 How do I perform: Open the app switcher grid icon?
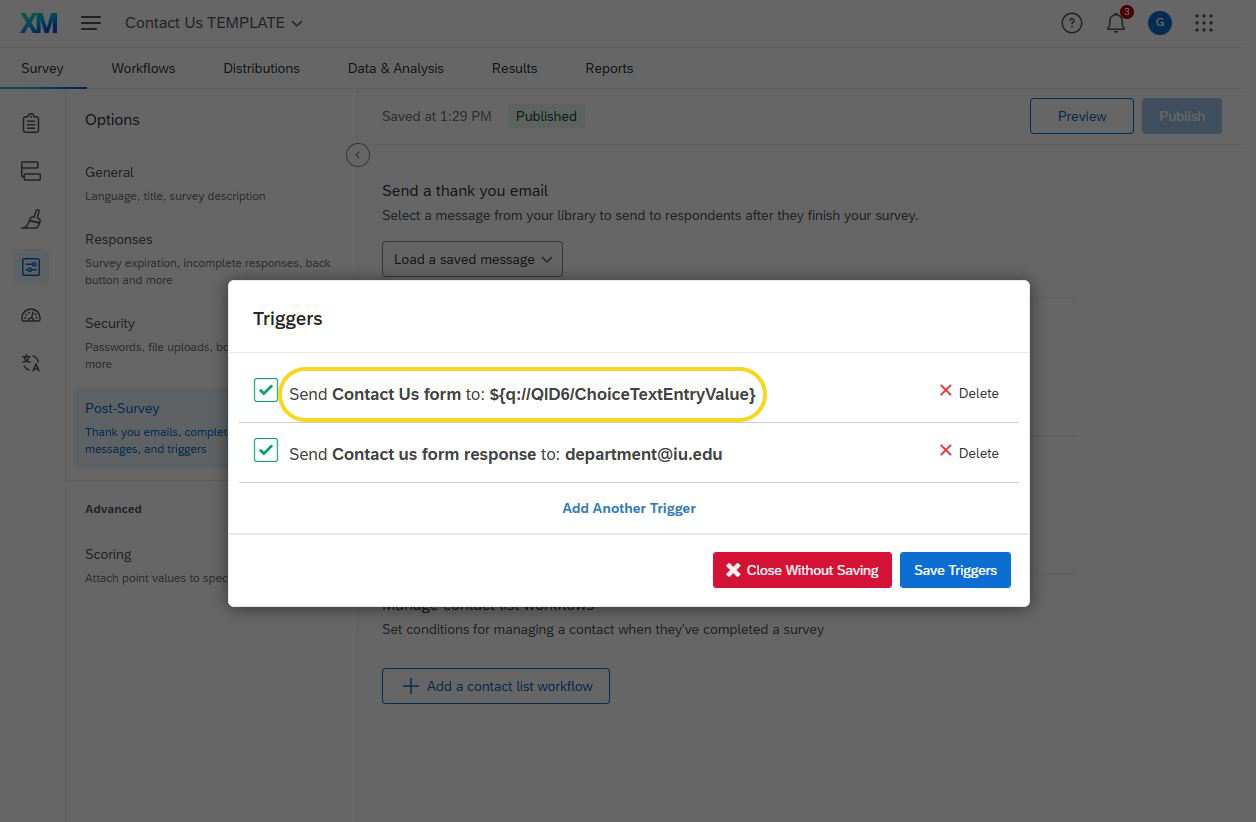pyautogui.click(x=1204, y=23)
